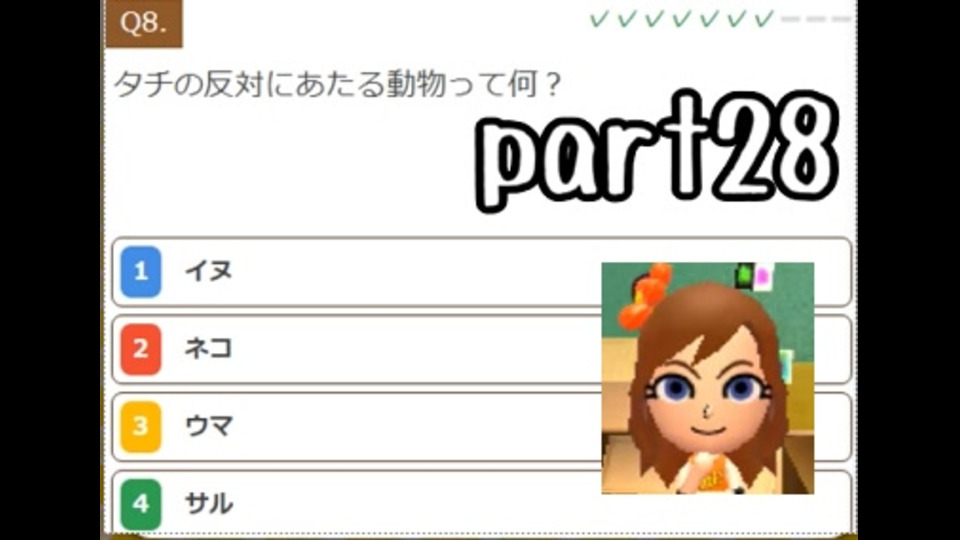Click the first green checkmark in progress row
Viewport: 960px width, 540px height.
598,19
